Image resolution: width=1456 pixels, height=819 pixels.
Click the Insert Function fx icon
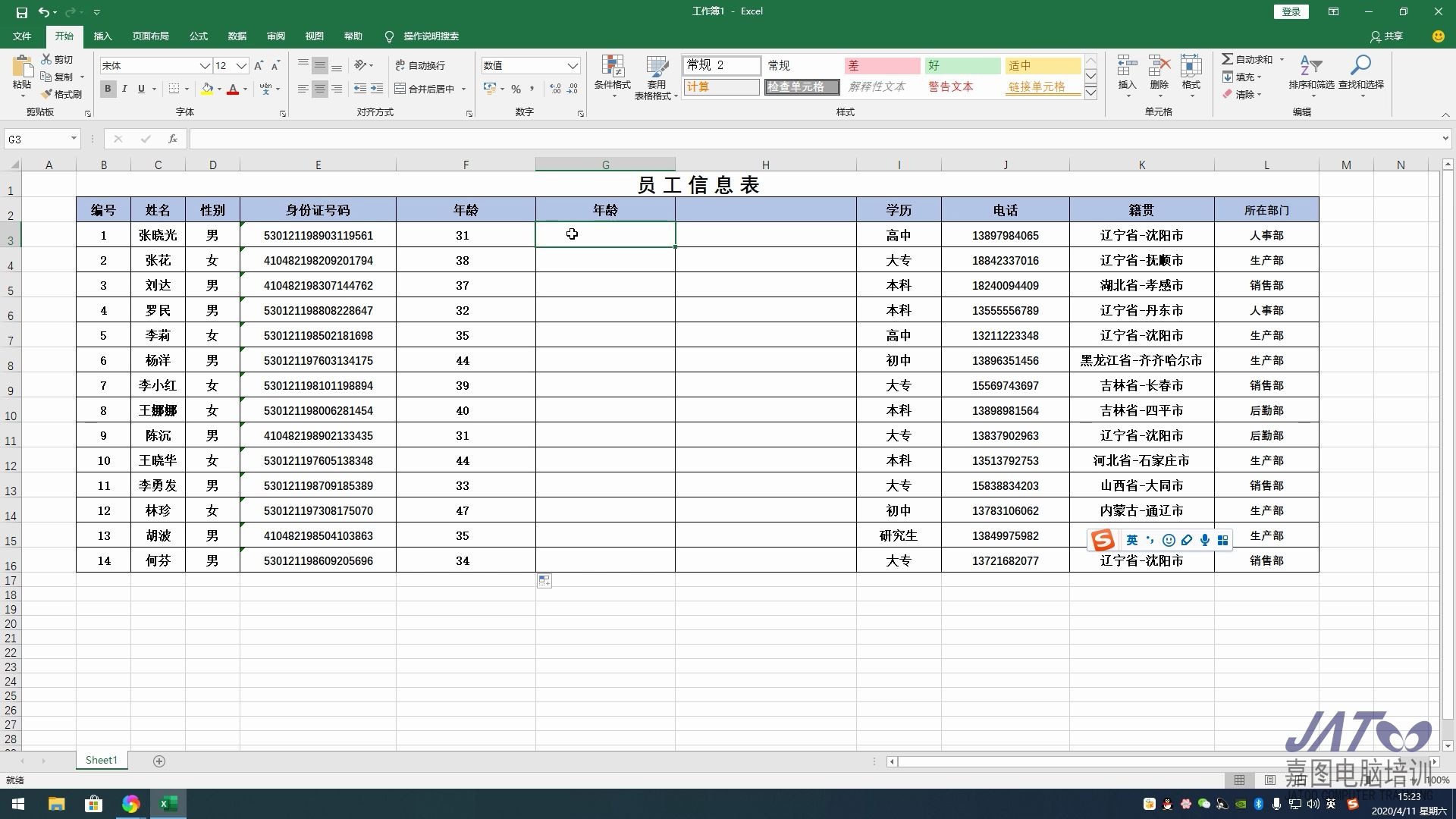(173, 139)
